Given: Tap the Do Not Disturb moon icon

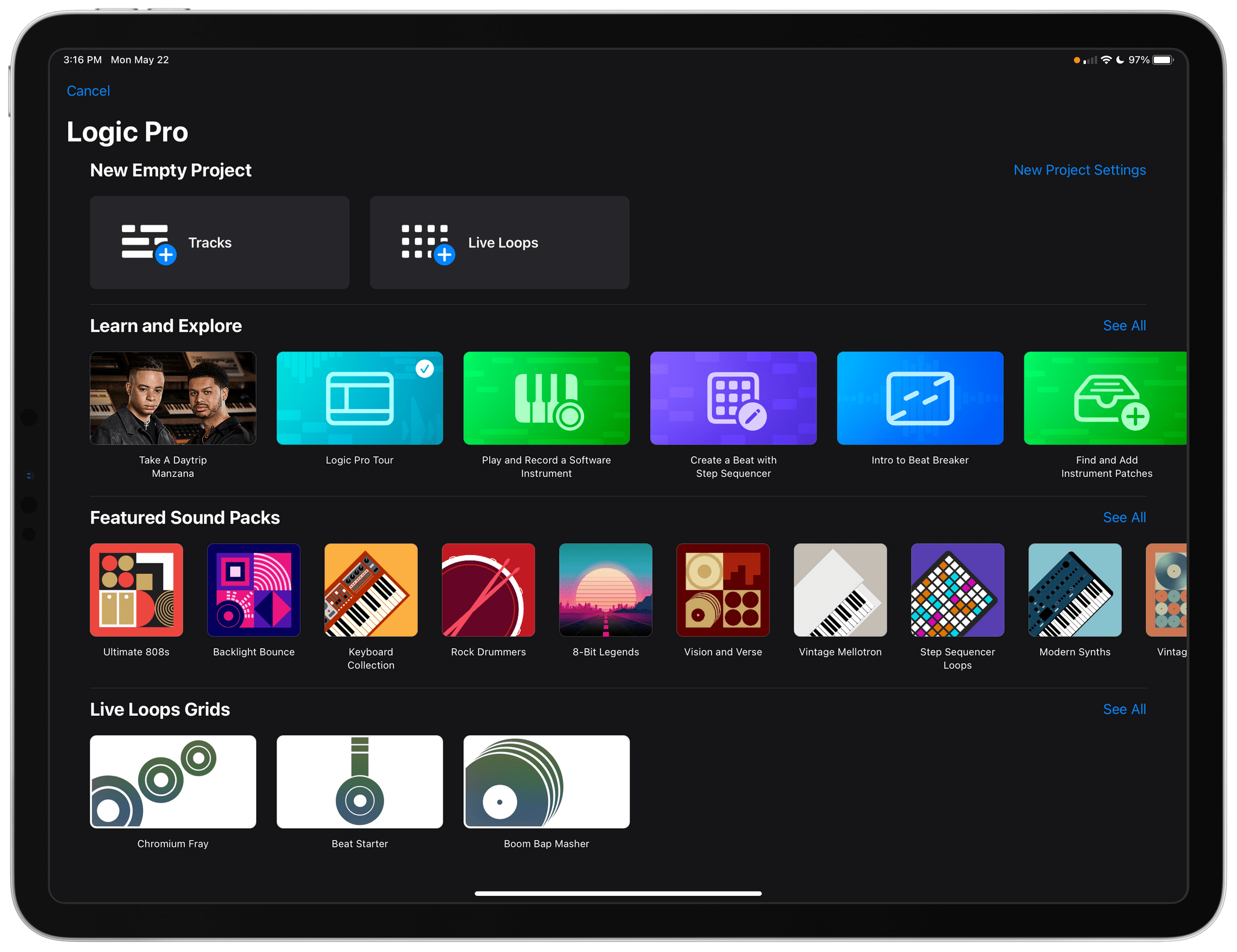Looking at the screenshot, I should (1120, 60).
